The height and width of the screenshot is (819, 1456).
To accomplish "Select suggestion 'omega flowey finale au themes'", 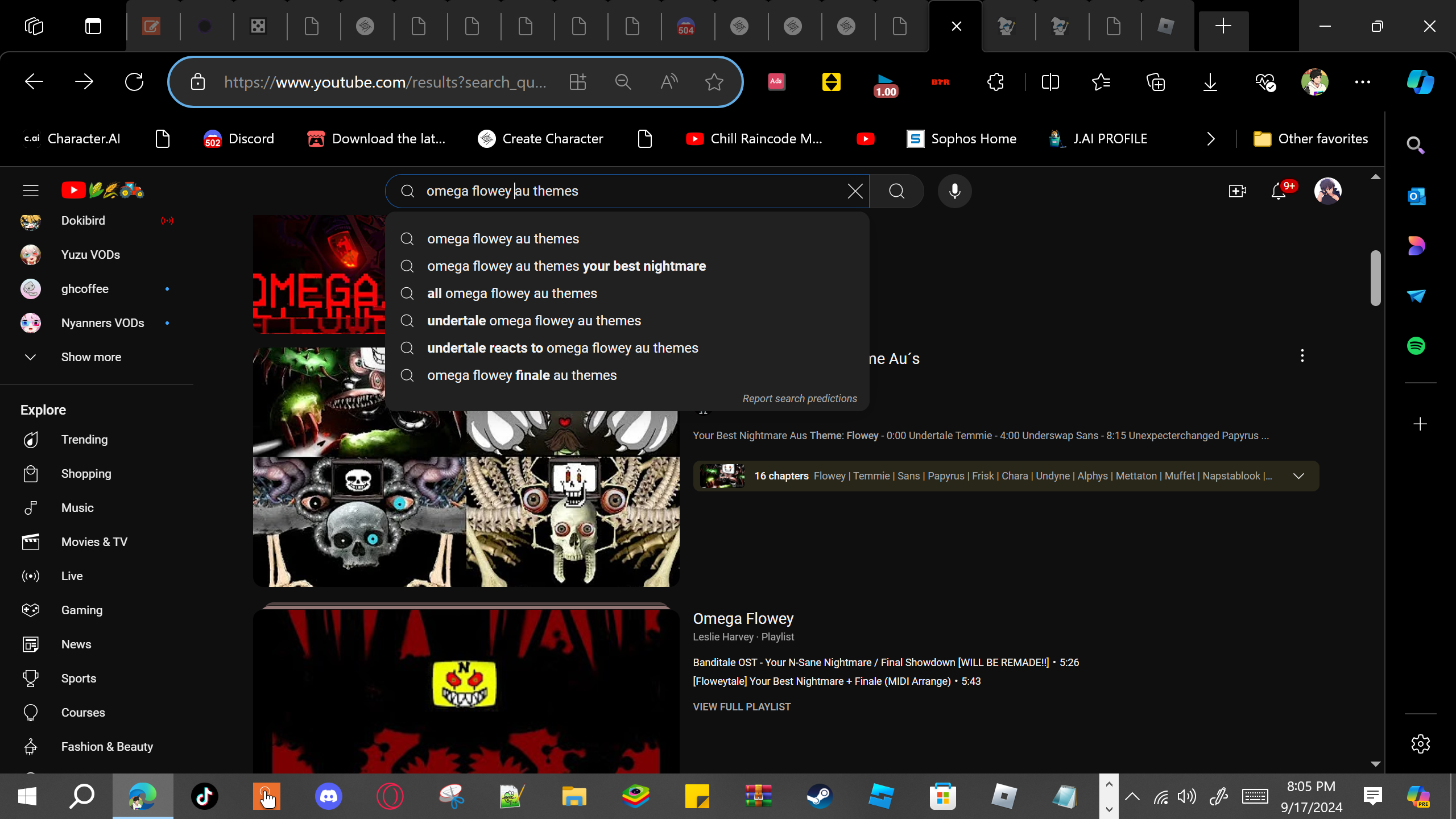I will 522,375.
